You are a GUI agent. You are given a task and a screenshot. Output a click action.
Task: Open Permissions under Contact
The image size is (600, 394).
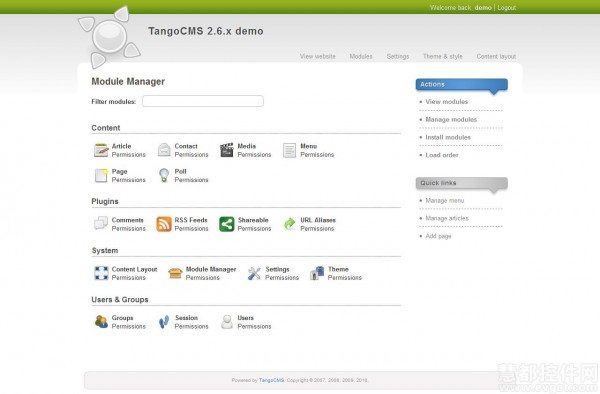pyautogui.click(x=191, y=155)
